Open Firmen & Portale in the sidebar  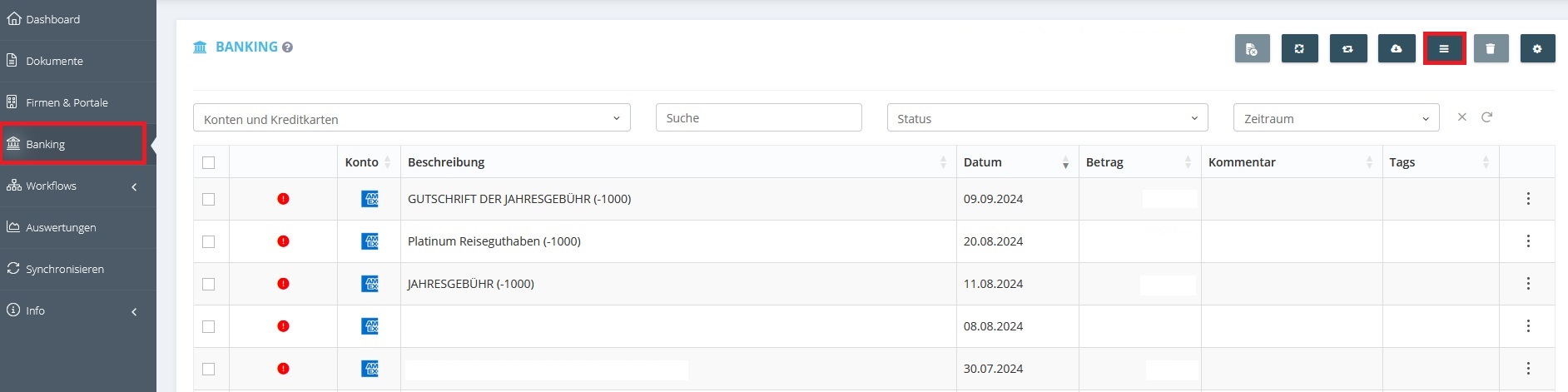click(x=77, y=103)
